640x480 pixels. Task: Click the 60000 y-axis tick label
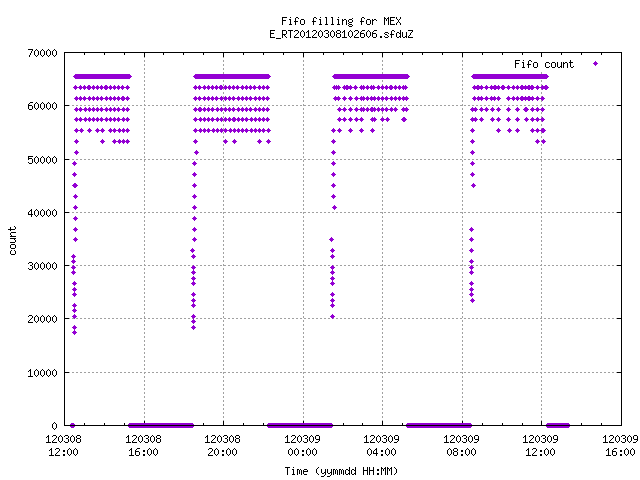point(42,106)
